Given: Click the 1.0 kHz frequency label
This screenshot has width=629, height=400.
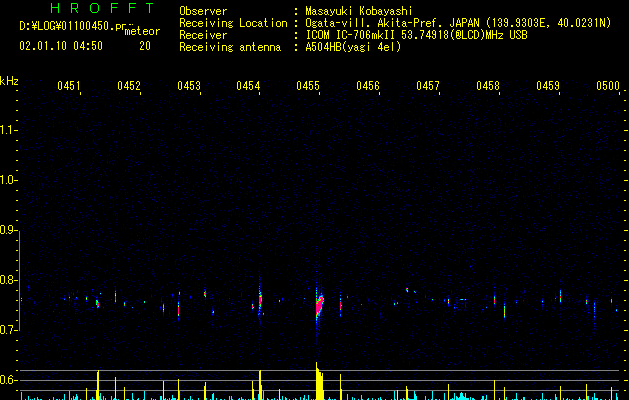Looking at the screenshot, I should point(9,180).
